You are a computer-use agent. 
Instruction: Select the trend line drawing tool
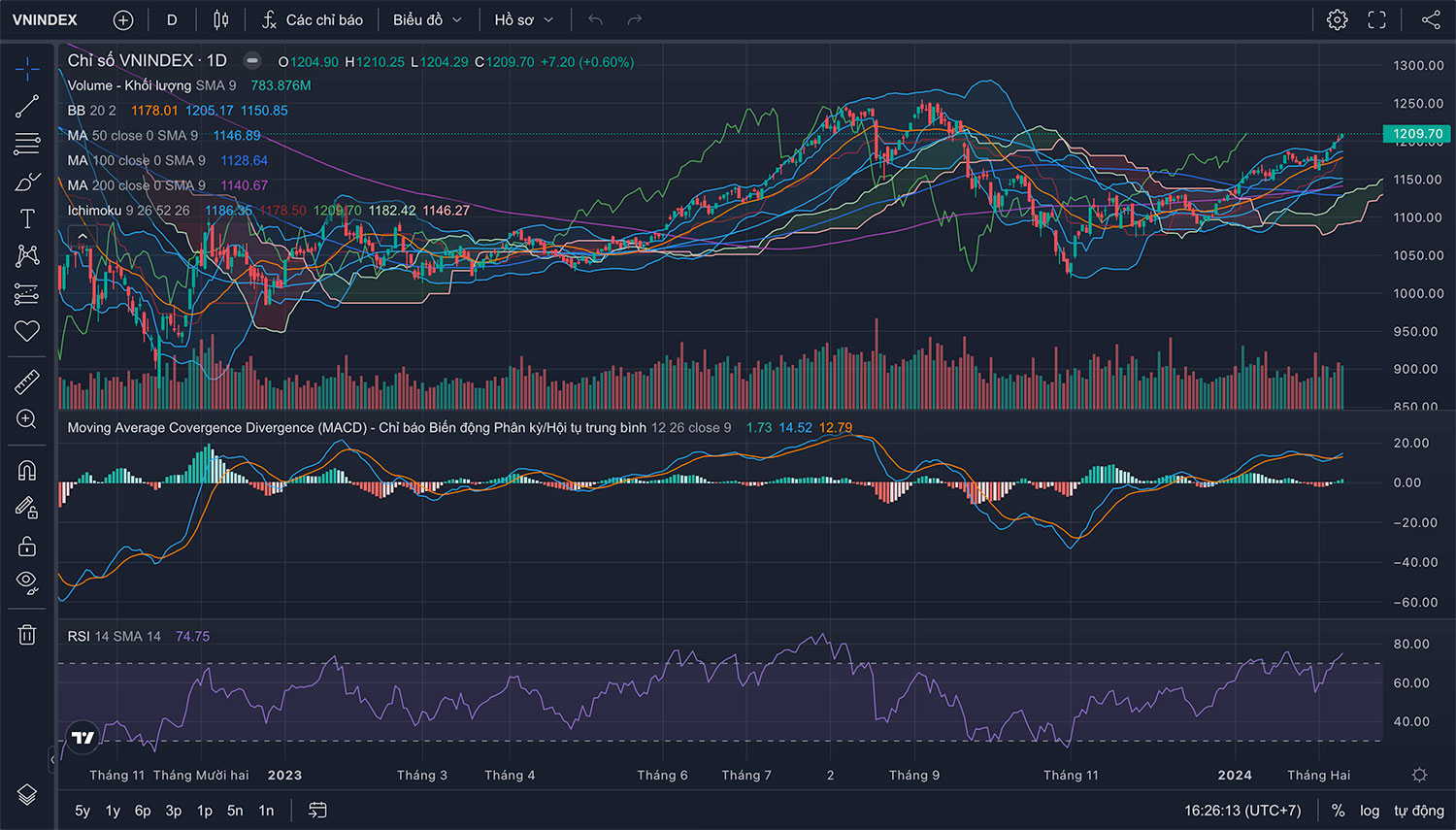pos(27,106)
